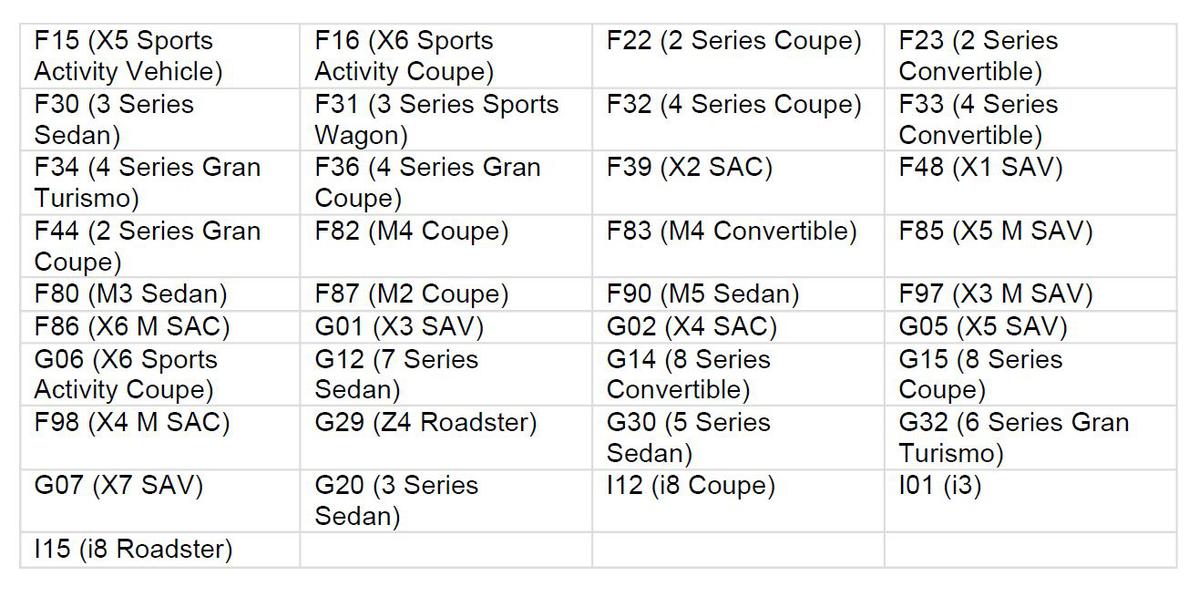Click the G01 (X3 SAV) cell
The image size is (1199, 597).
399,326
